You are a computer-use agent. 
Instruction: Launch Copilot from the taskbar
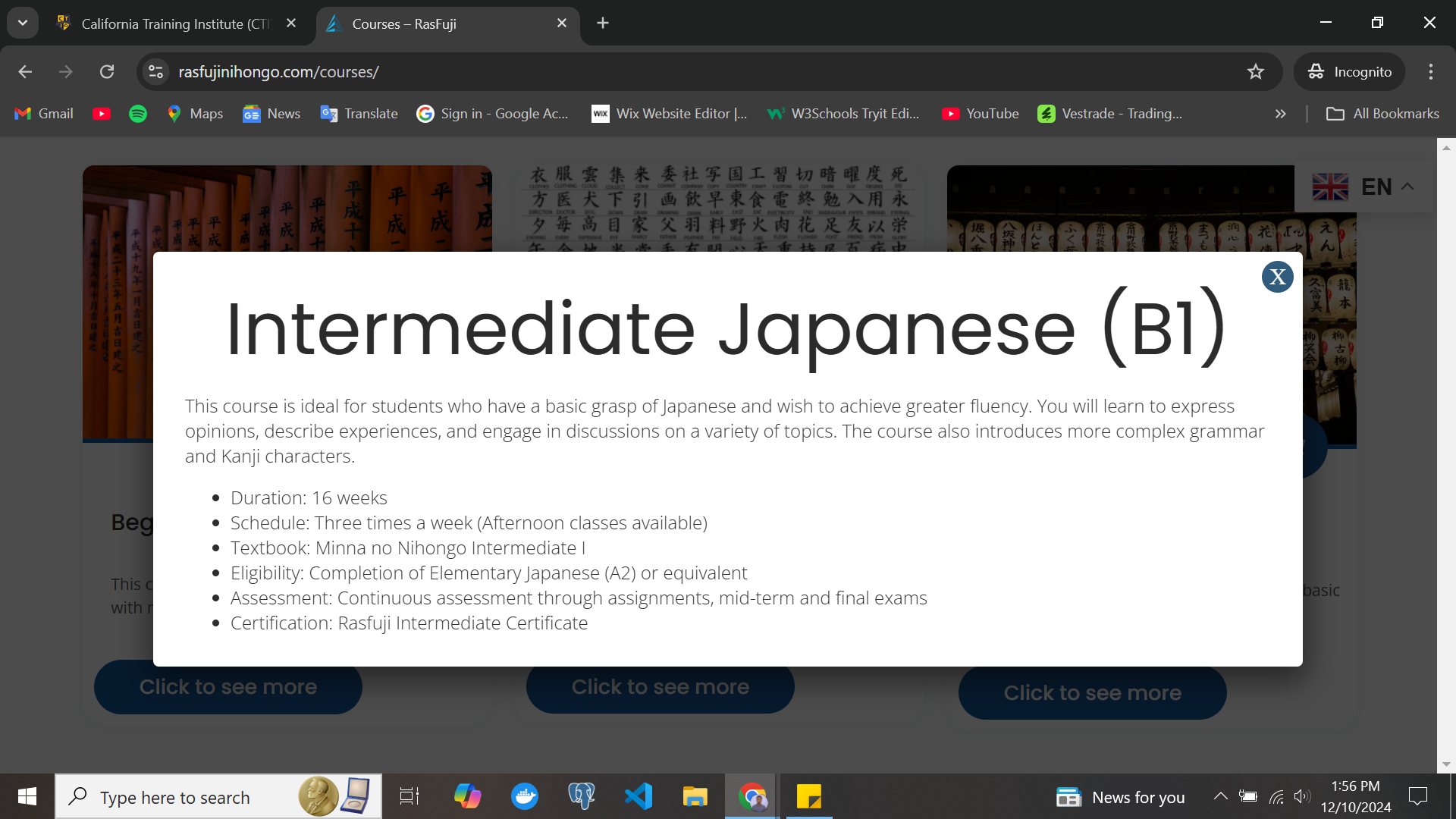coord(467,796)
